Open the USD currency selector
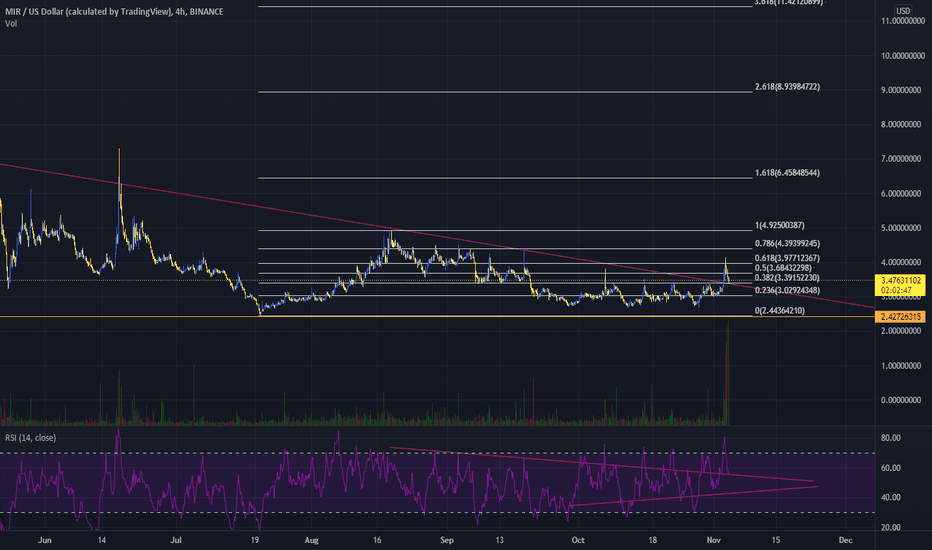Screen dimensions: 932x550 coord(903,11)
